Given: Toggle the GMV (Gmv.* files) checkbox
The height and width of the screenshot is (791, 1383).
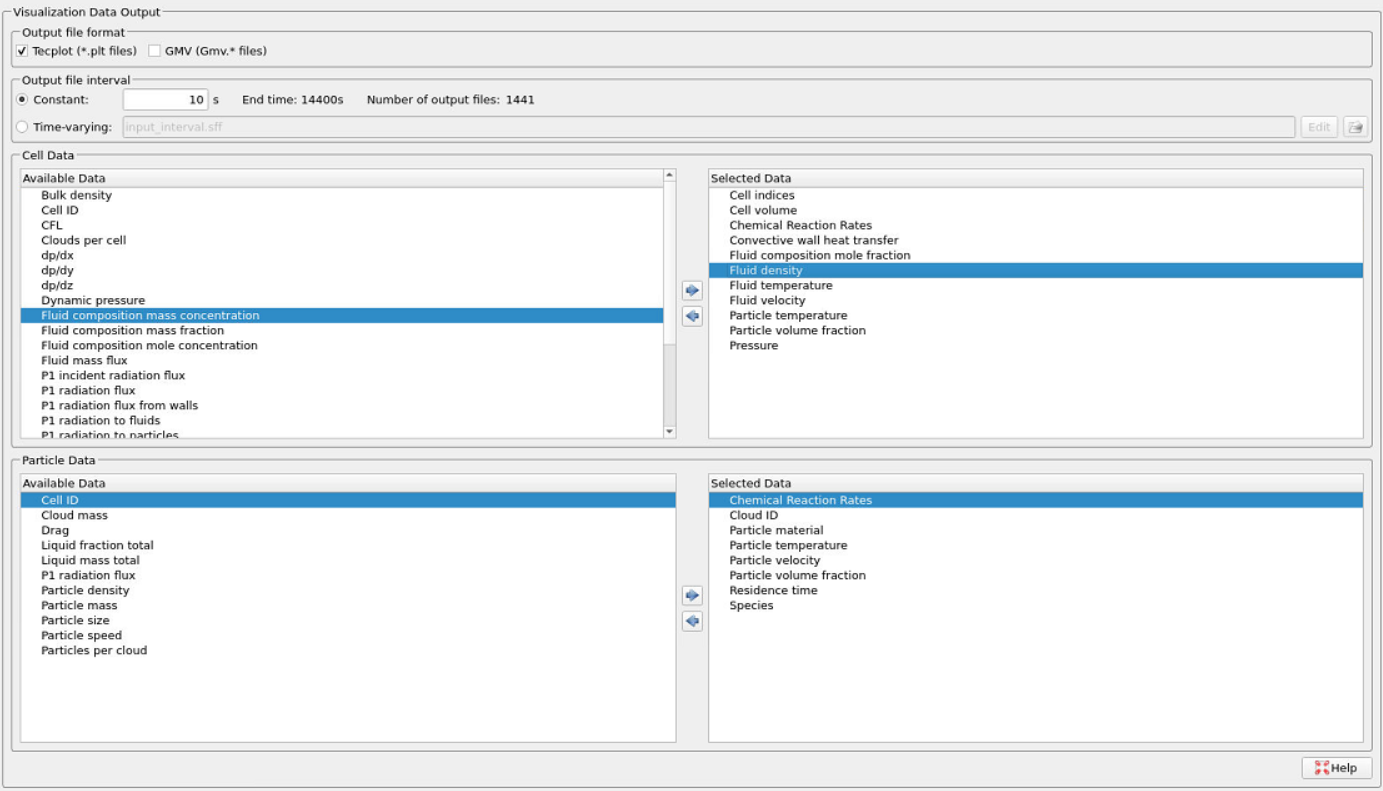Looking at the screenshot, I should [155, 51].
